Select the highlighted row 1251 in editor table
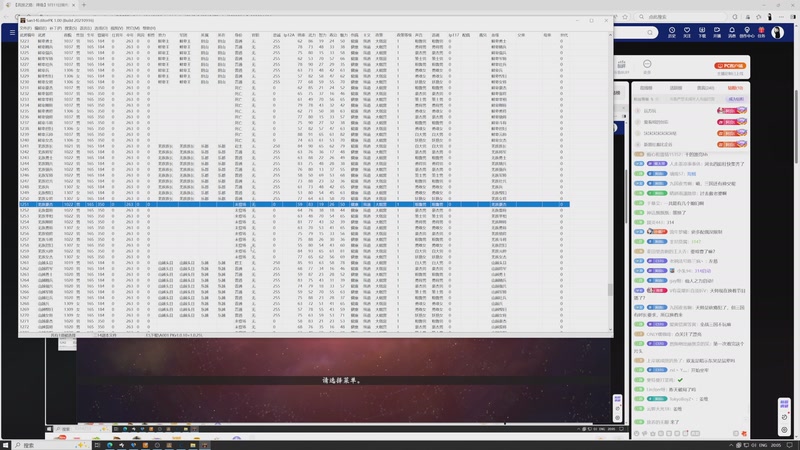The image size is (800, 450). 294,204
